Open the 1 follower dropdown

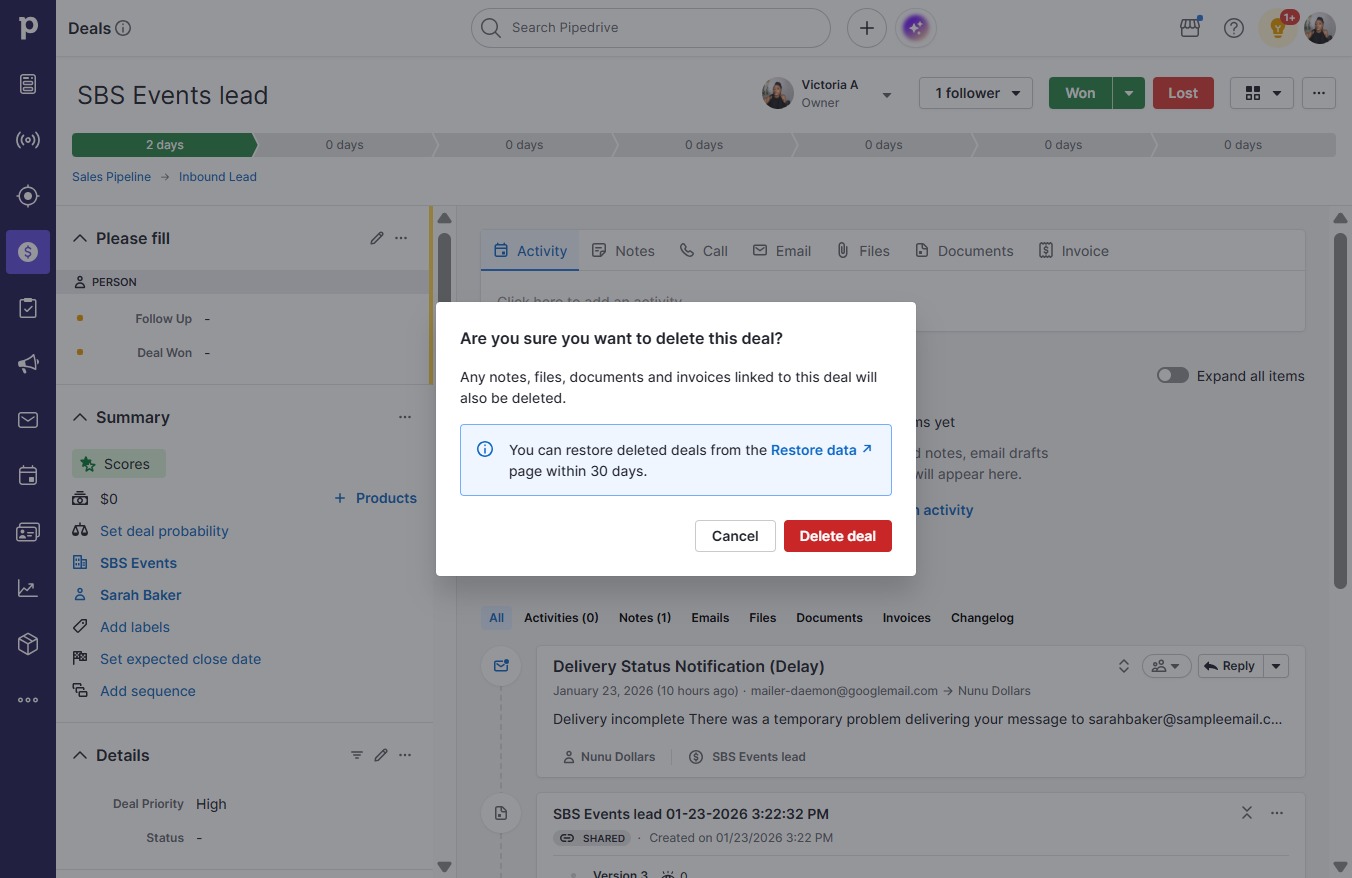pyautogui.click(x=976, y=93)
